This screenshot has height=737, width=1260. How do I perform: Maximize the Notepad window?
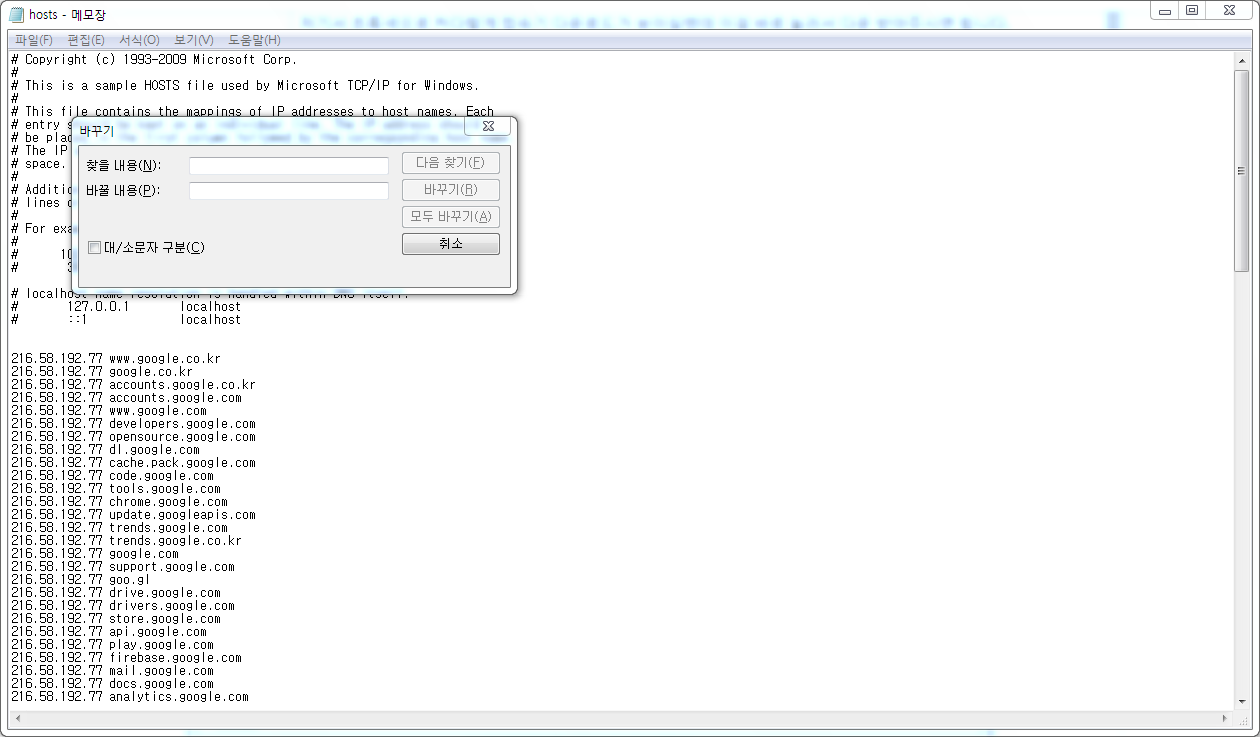click(x=1191, y=10)
